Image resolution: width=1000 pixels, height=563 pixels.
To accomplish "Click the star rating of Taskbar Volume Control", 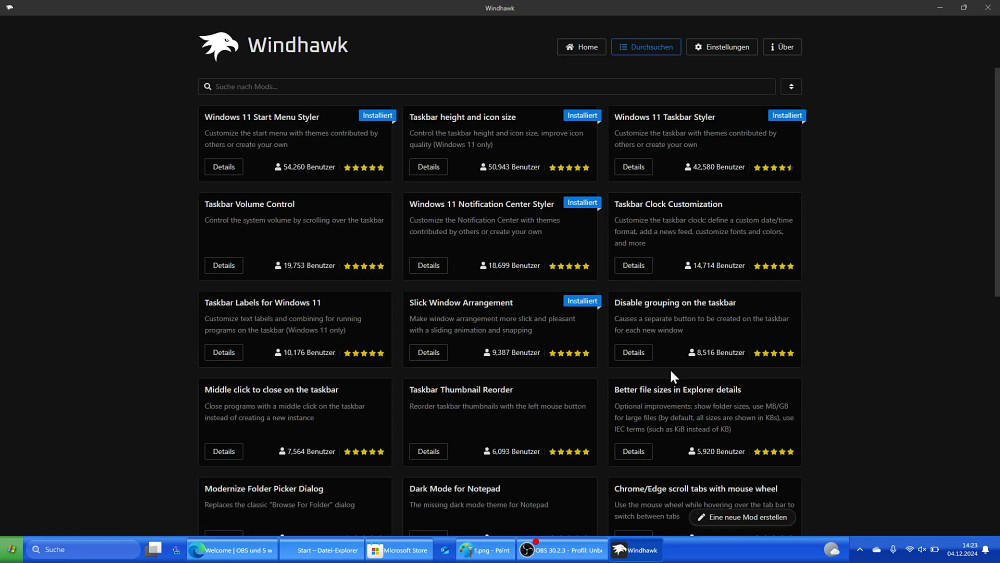I will [x=364, y=266].
